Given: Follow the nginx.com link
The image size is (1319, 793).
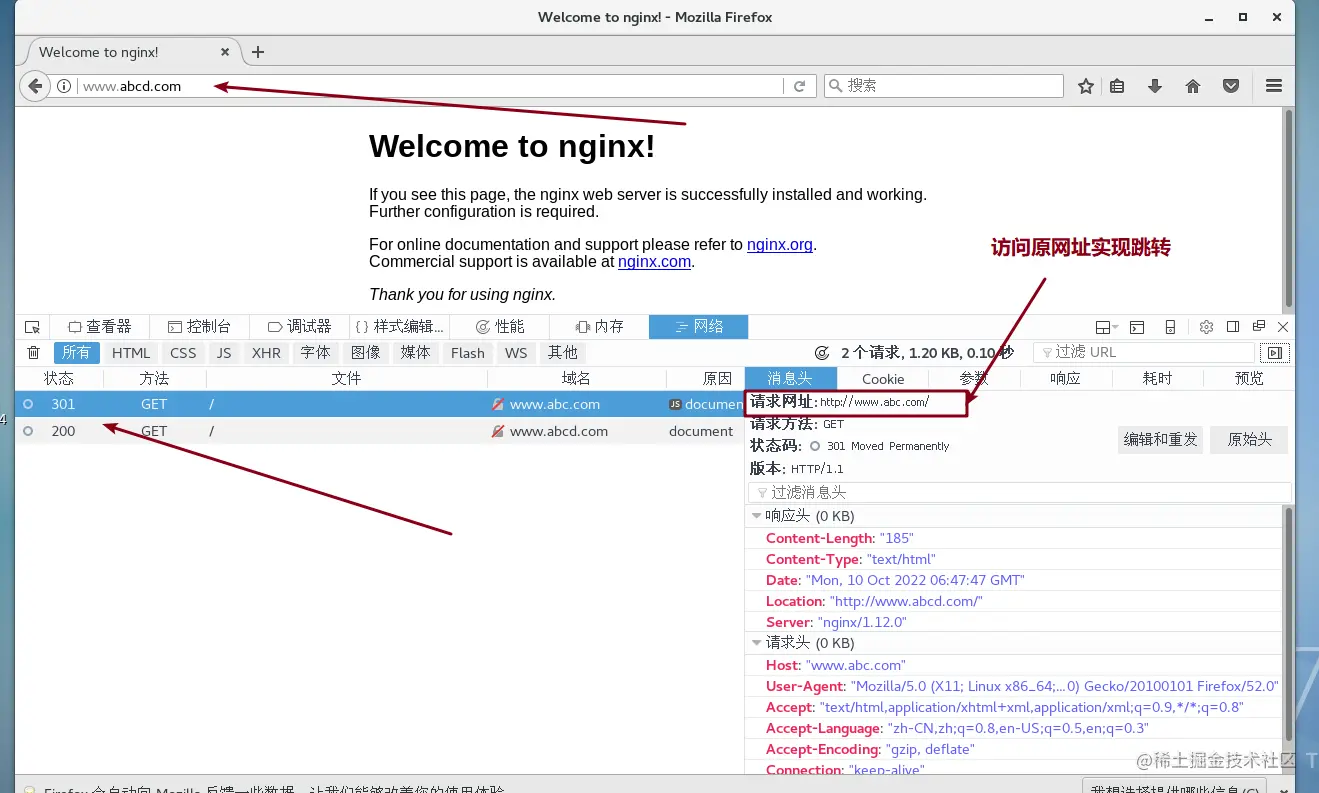Looking at the screenshot, I should coord(654,261).
